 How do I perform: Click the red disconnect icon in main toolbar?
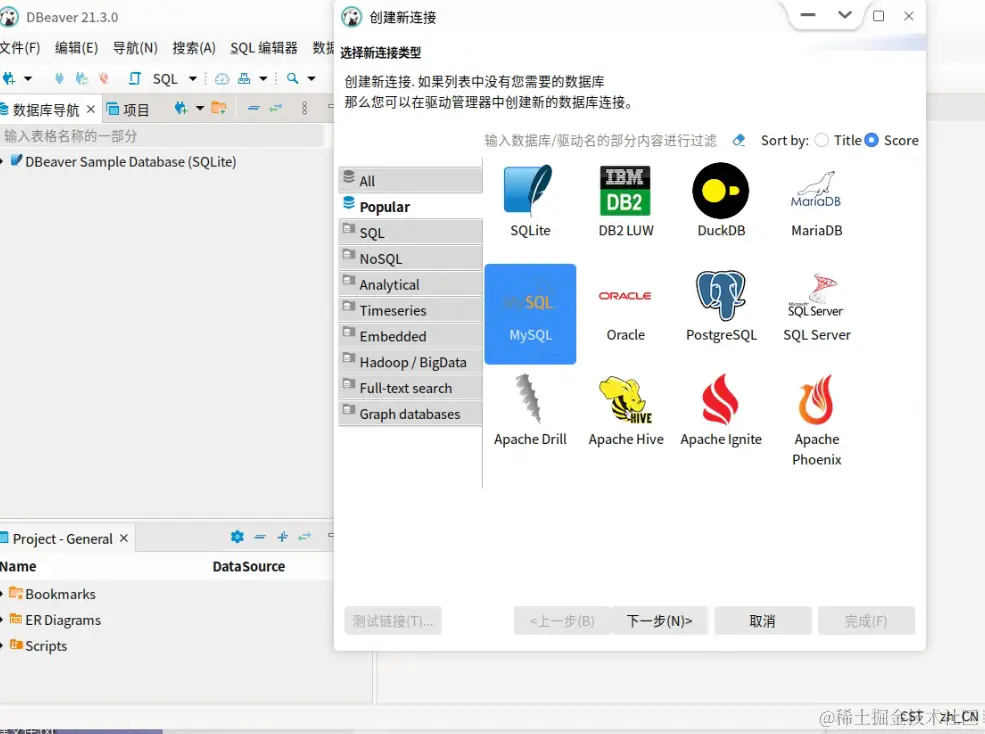click(104, 79)
